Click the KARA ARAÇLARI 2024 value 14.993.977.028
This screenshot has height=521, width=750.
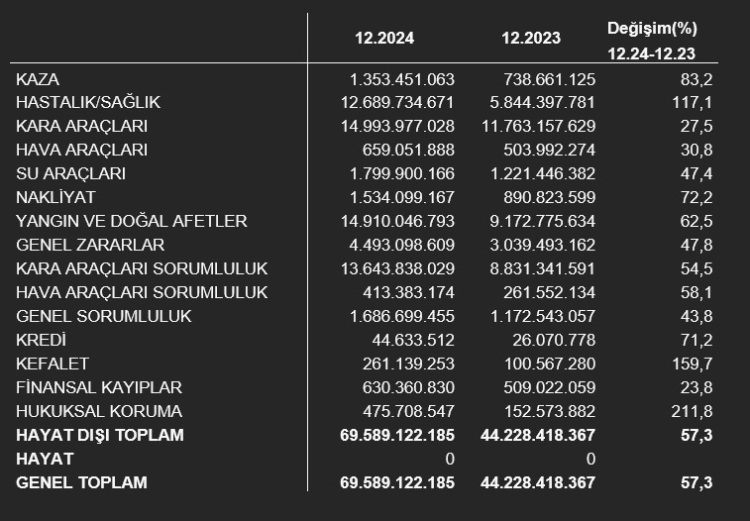[x=397, y=126]
